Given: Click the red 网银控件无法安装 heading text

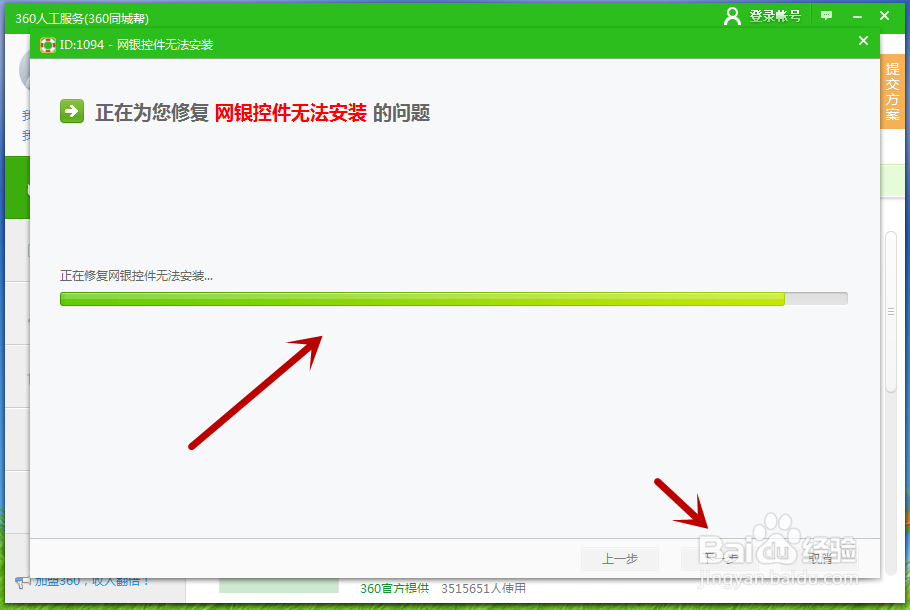Looking at the screenshot, I should 290,113.
